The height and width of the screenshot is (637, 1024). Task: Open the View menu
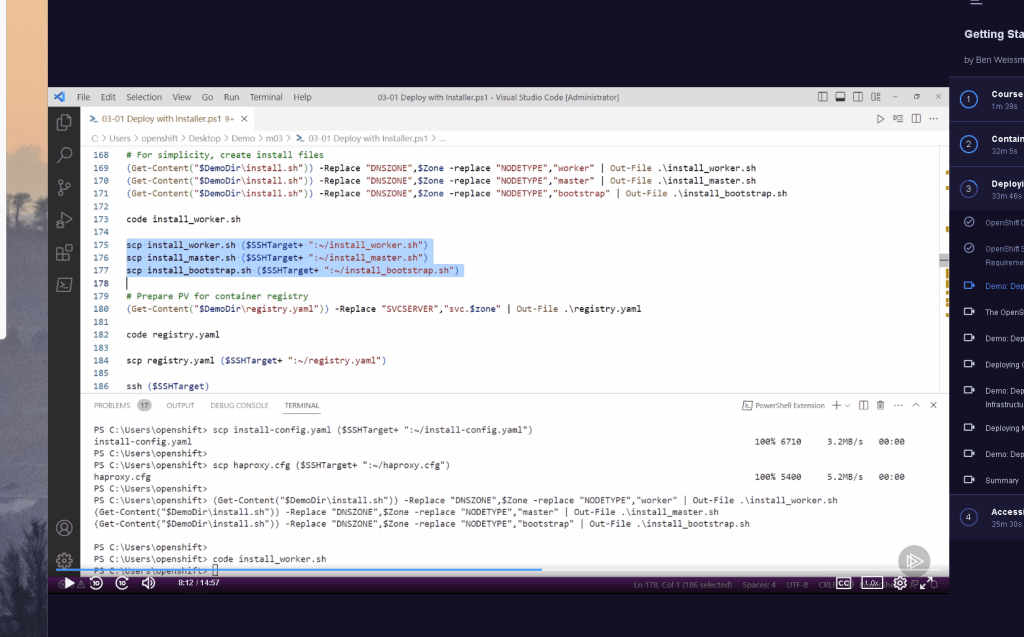click(x=182, y=97)
